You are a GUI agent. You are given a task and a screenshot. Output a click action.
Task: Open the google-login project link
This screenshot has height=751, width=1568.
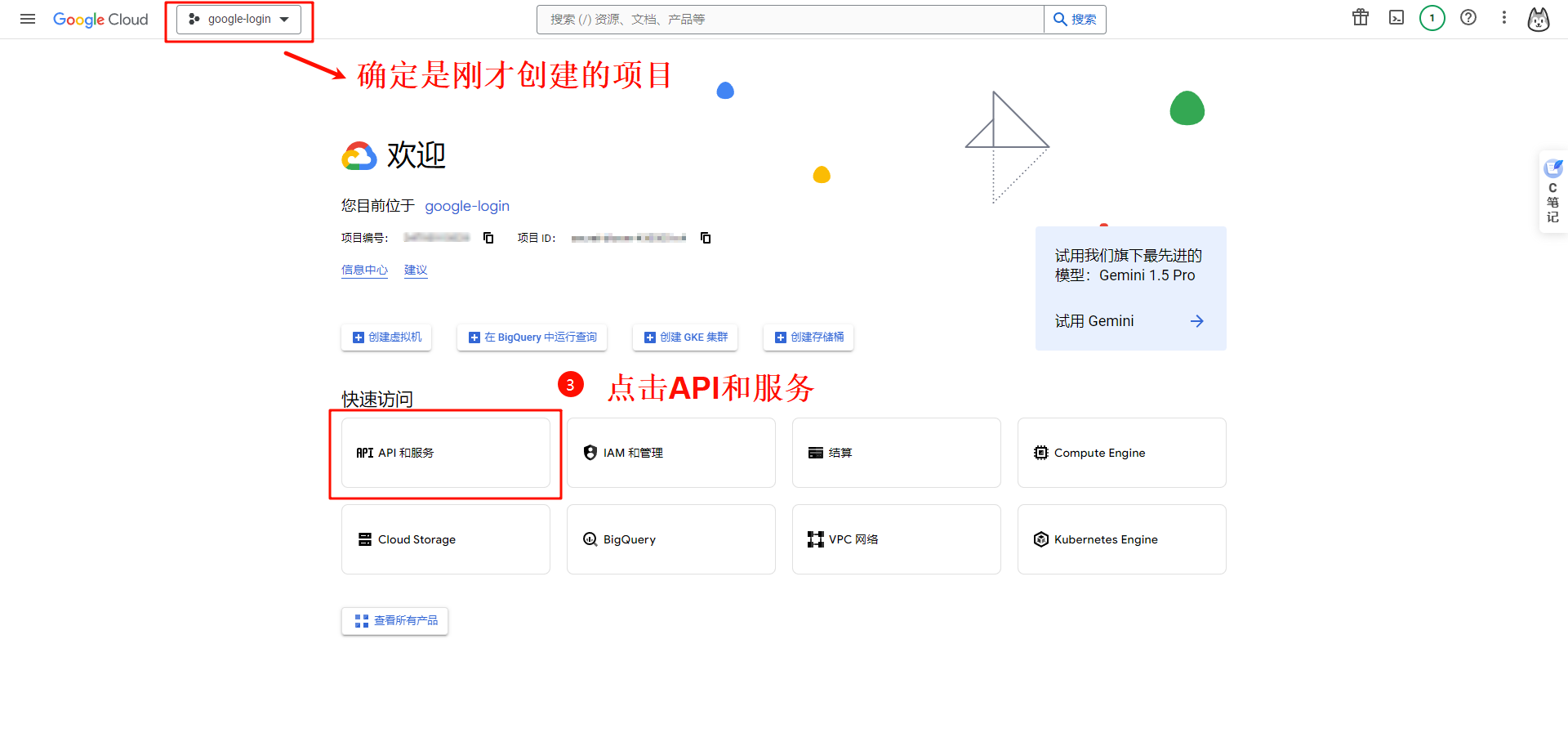point(467,206)
